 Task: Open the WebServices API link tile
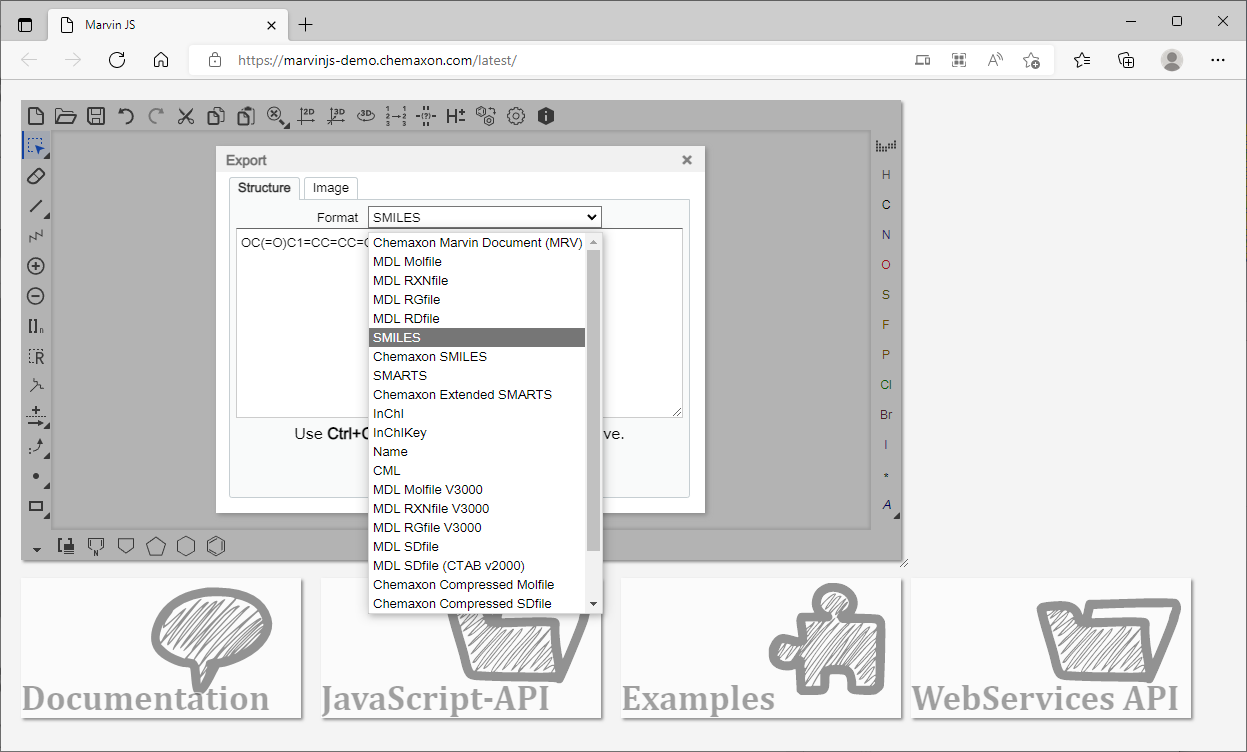(1051, 648)
